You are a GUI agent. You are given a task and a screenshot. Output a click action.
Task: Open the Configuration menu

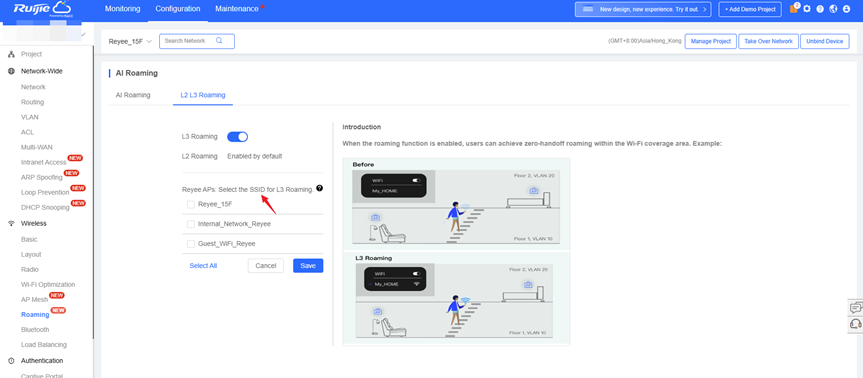click(178, 9)
